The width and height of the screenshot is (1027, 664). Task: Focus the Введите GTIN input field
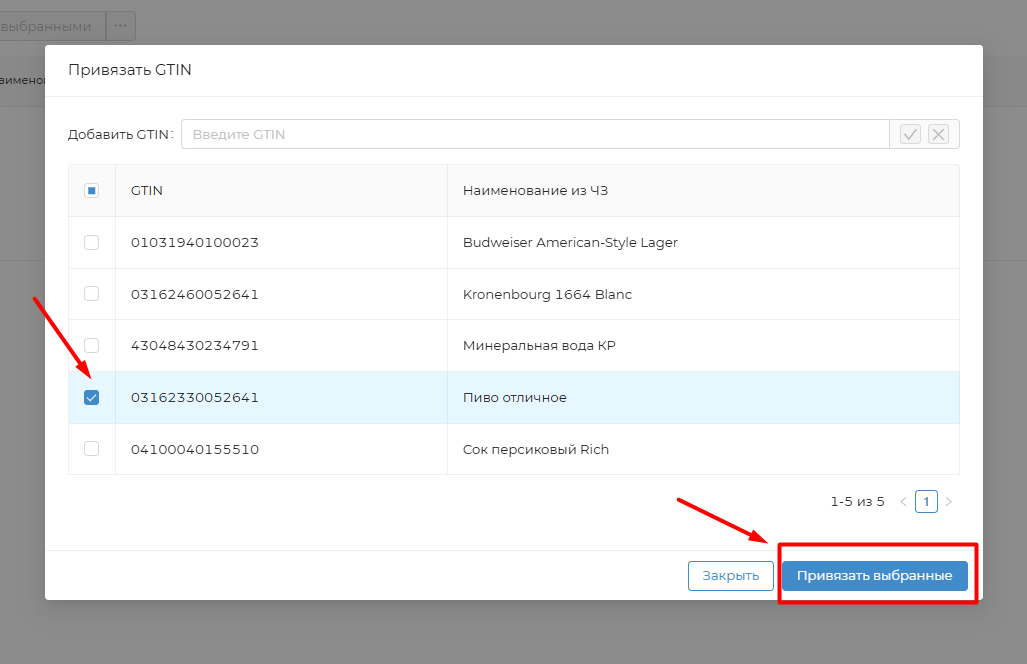[x=535, y=134]
